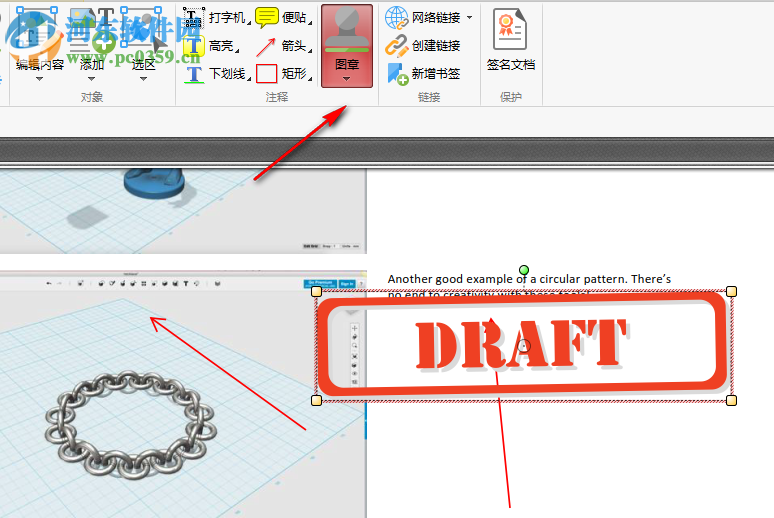Viewport: 774px width, 518px height.
Task: Expand the 编辑内容 dropdown arrow
Action: 39,79
